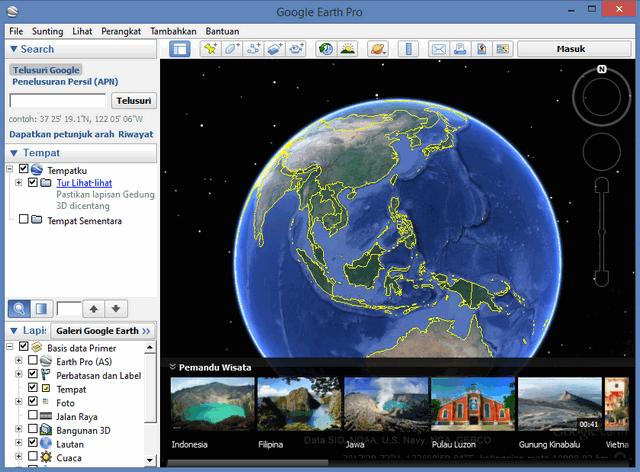Save image of the current view

tap(482, 49)
